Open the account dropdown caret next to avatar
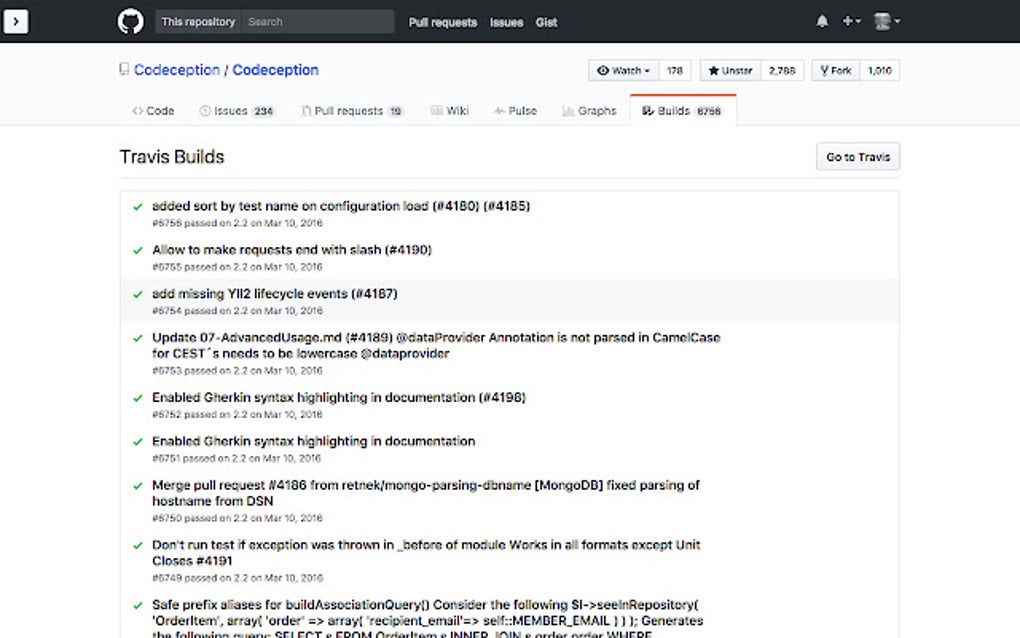This screenshot has height=638, width=1020. pyautogui.click(x=897, y=21)
